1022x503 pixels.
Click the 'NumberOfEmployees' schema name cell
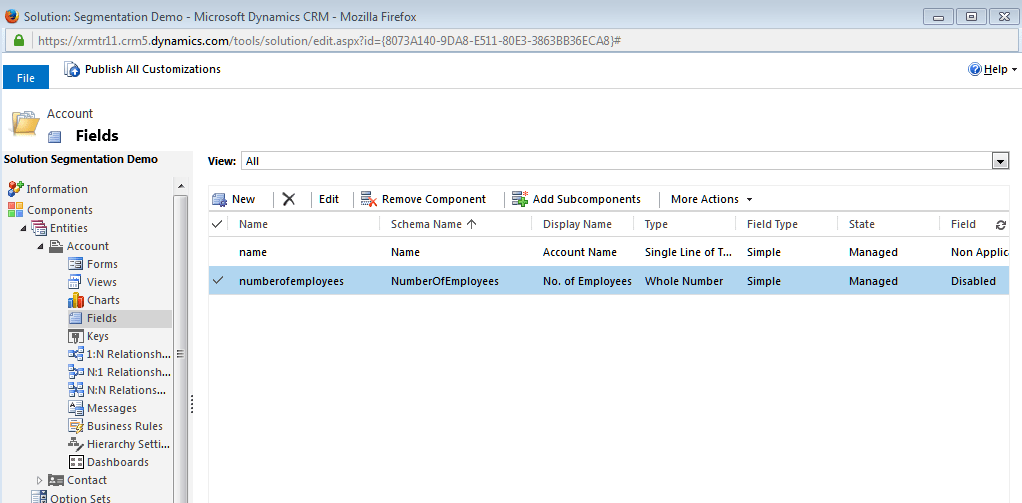point(445,281)
